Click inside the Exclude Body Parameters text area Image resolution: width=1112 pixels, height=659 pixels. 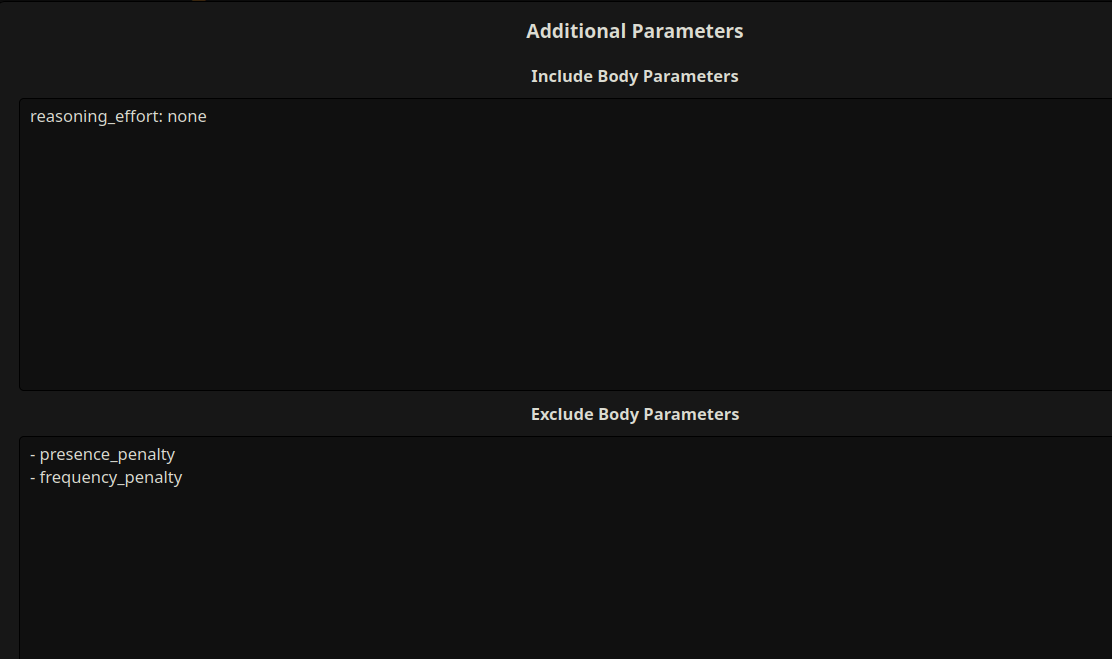tap(565, 548)
